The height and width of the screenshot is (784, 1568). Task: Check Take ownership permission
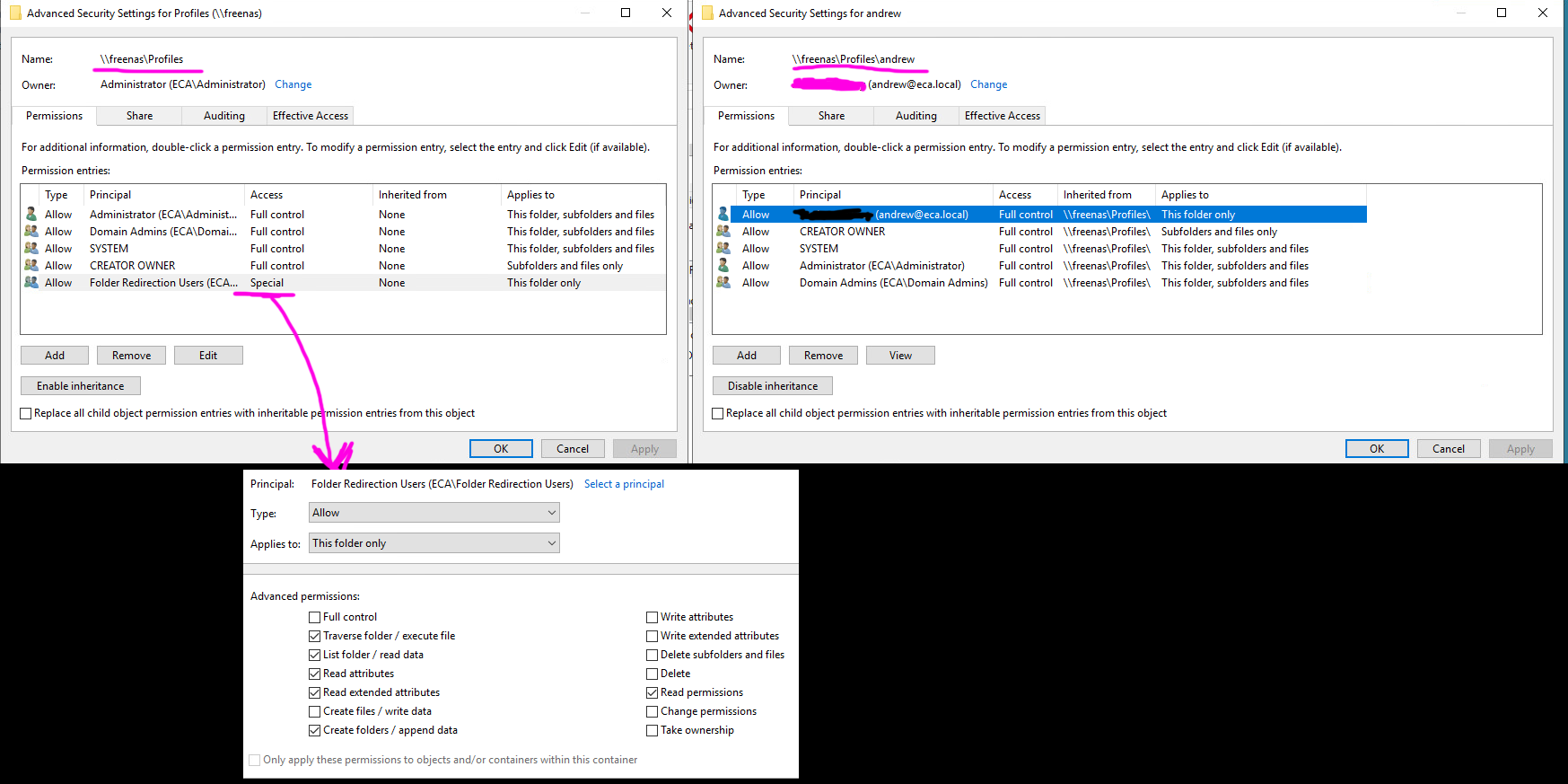point(653,730)
